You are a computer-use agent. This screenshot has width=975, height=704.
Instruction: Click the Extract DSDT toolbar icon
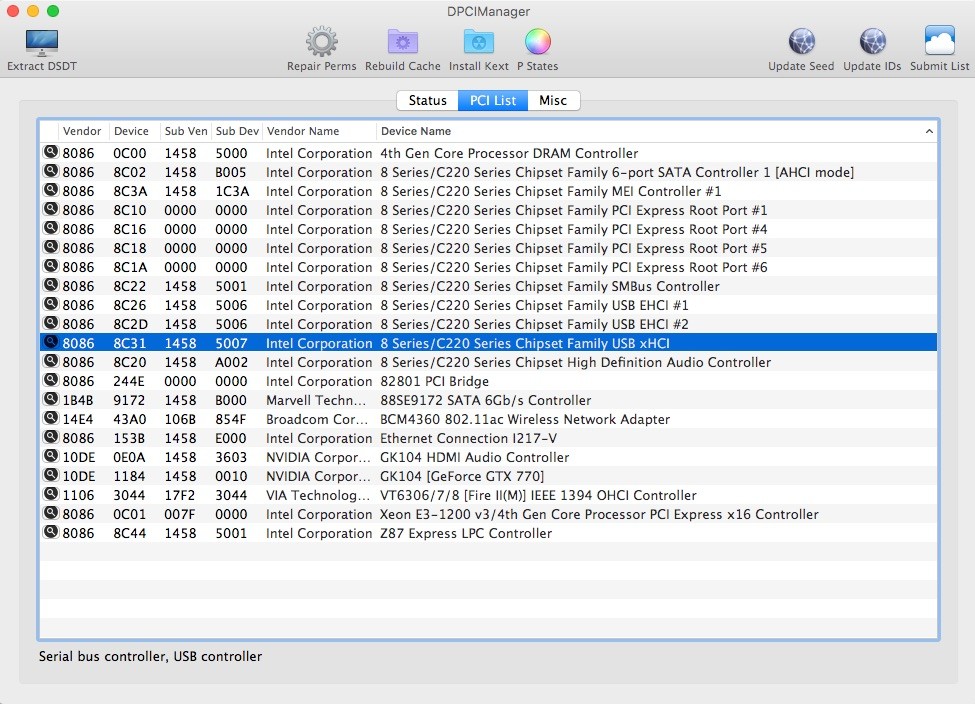coord(41,43)
